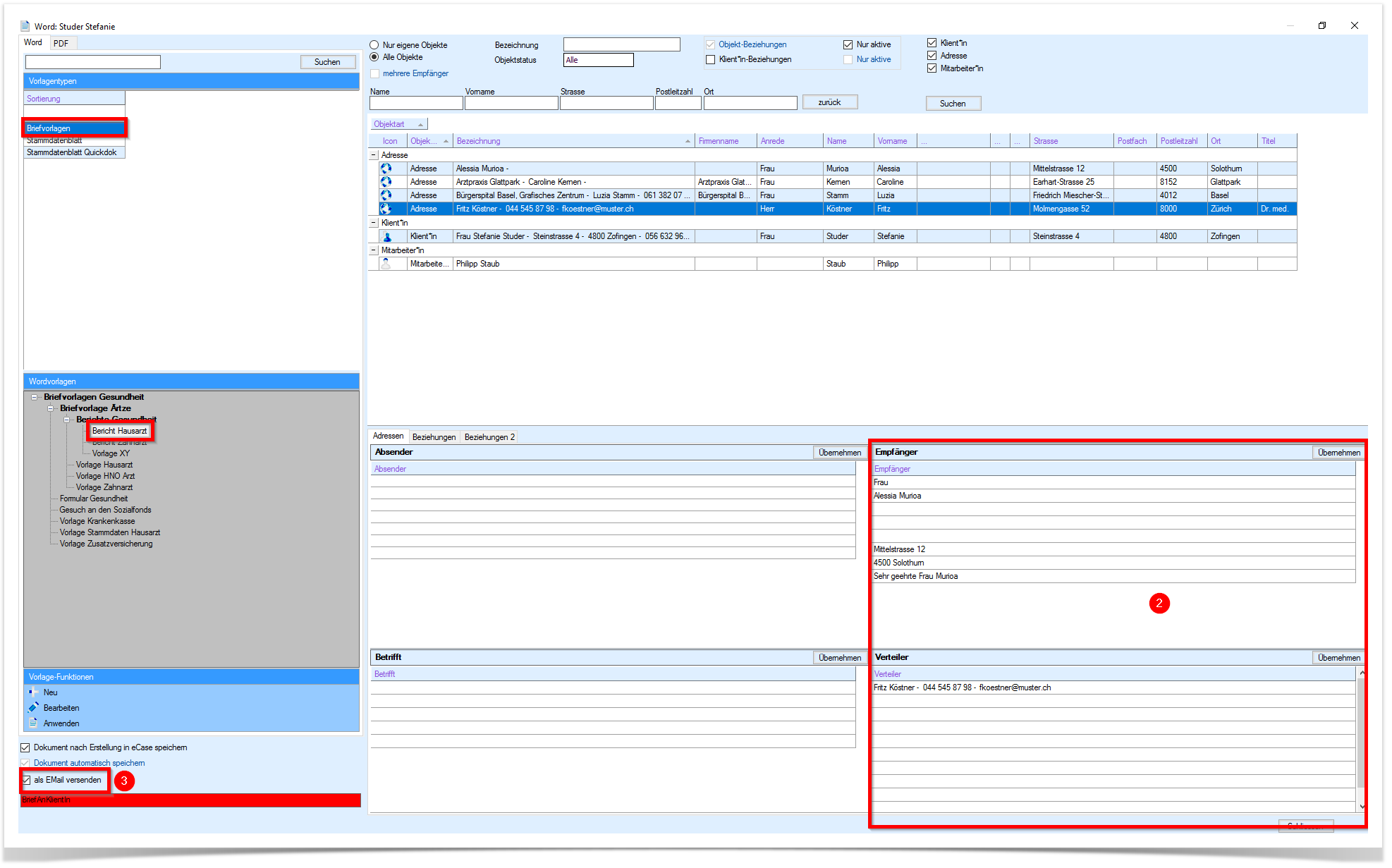1392x868 pixels.
Task: Click the employee icon of the Philipp Staub row
Action: [x=386, y=264]
